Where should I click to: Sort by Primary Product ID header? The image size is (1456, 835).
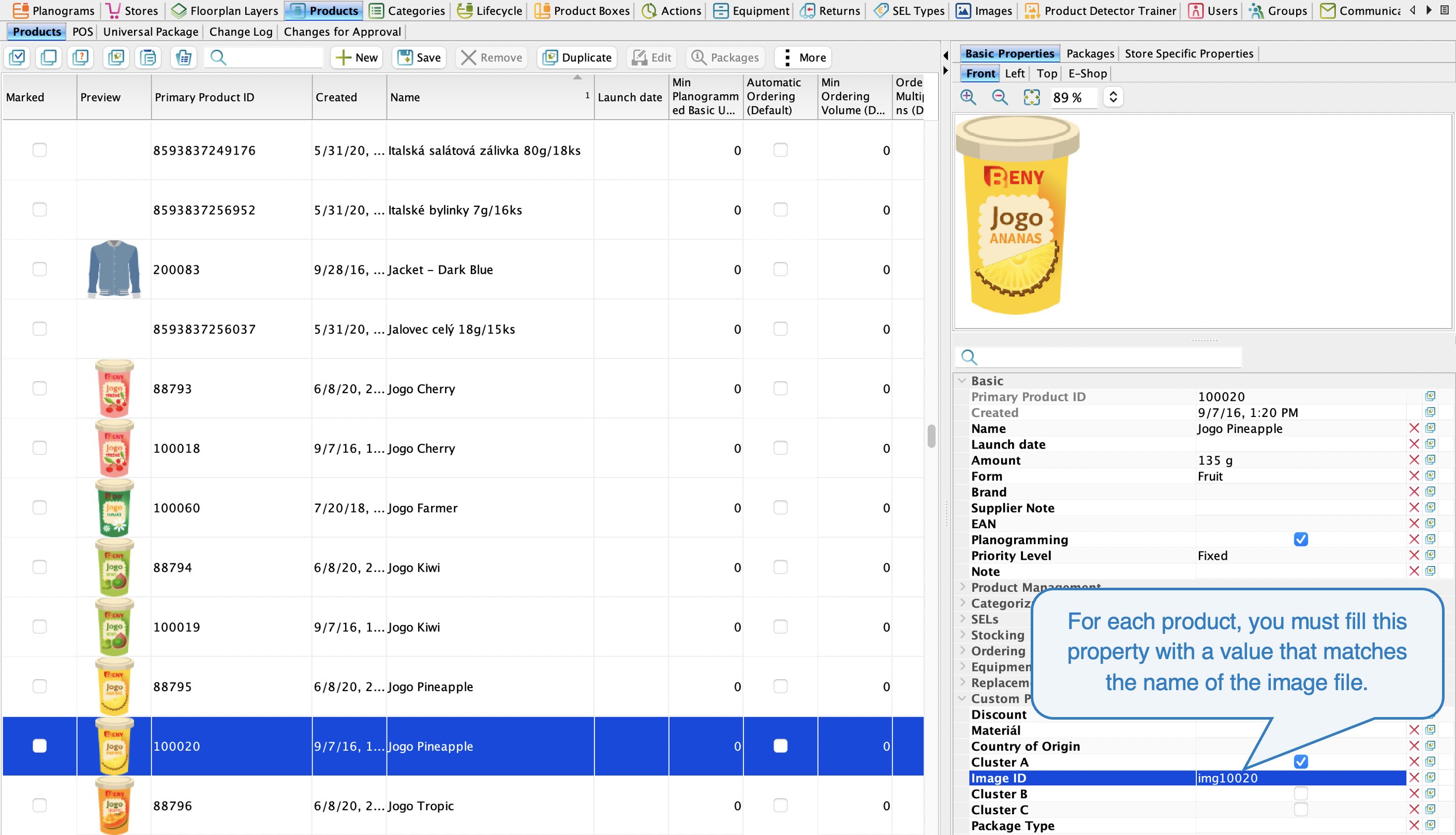point(232,97)
